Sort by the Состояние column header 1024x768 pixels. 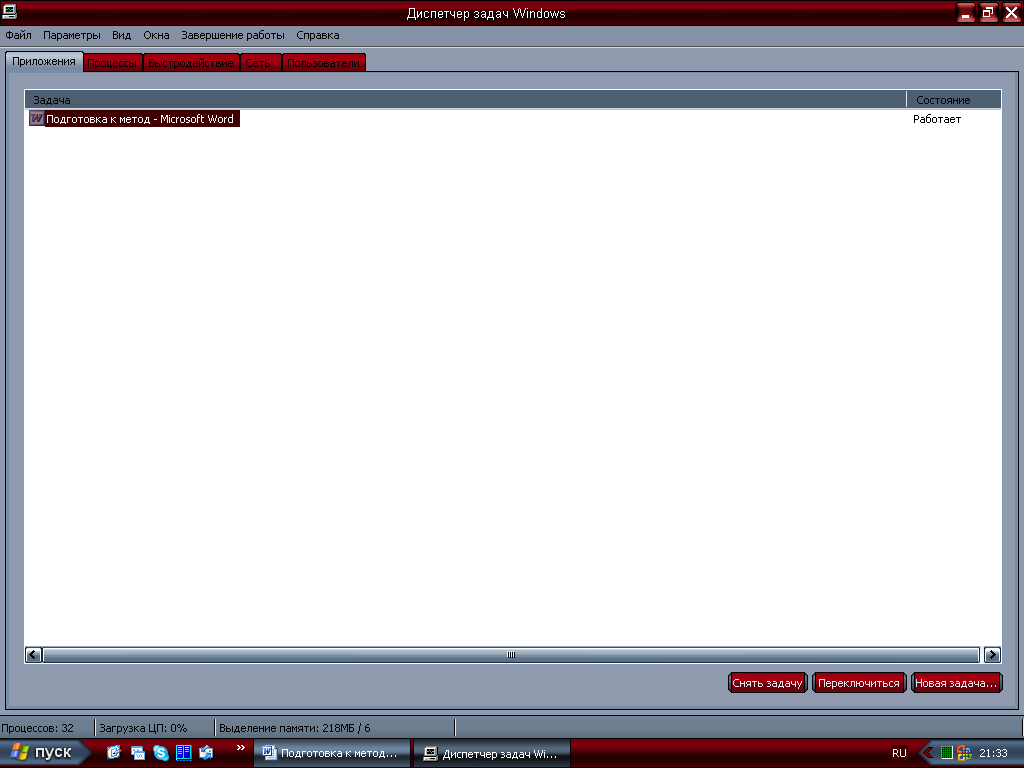pyautogui.click(x=953, y=99)
